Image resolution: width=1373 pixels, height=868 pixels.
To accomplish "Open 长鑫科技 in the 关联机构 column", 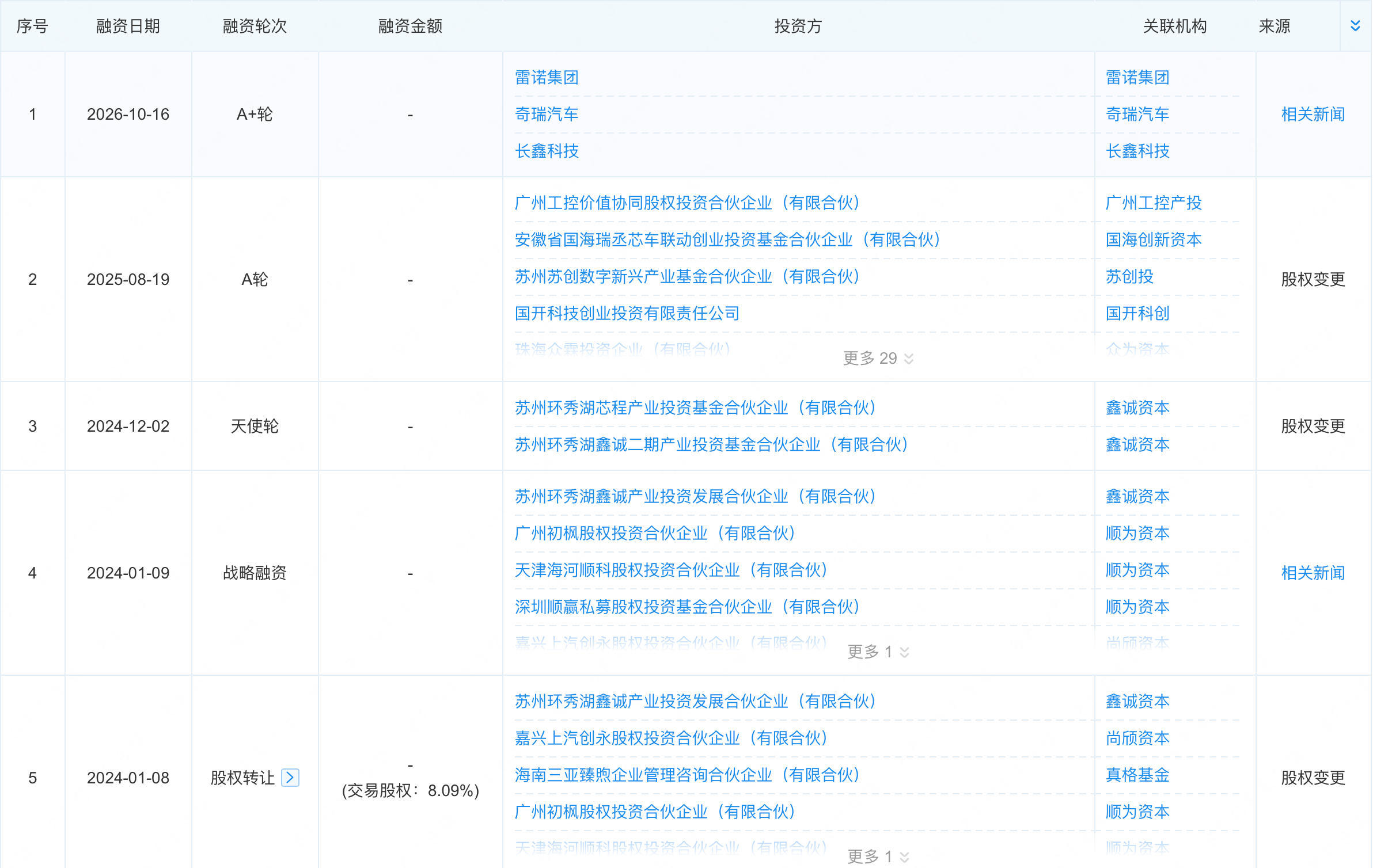I will (x=1137, y=151).
